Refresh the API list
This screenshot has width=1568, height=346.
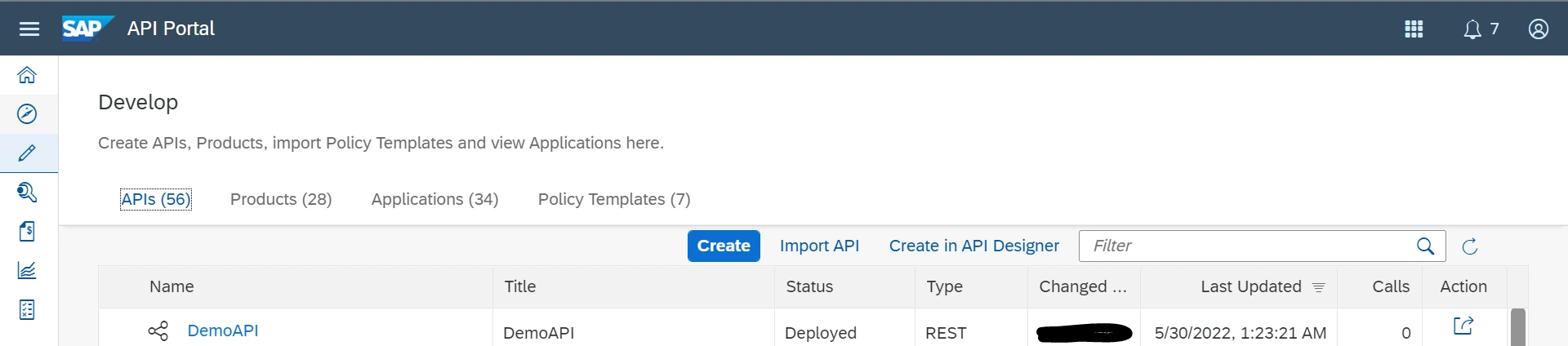coord(1470,246)
